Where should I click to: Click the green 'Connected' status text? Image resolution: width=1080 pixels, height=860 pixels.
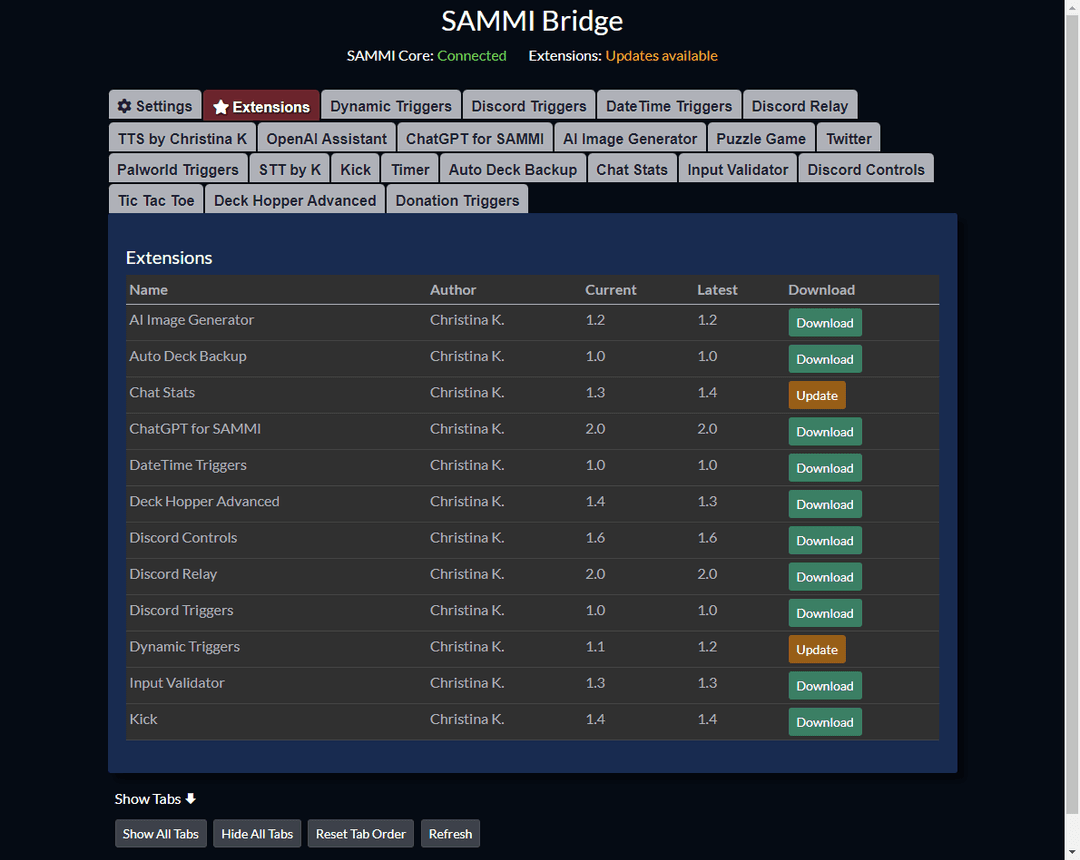pyautogui.click(x=472, y=56)
